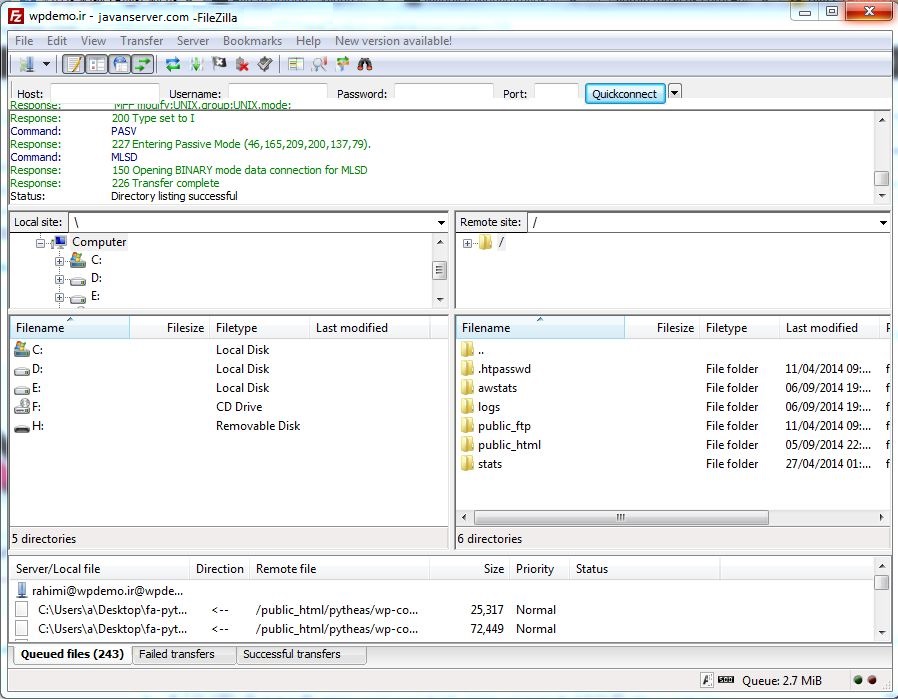Click the Disconnect from server icon
This screenshot has width=898, height=699.
coord(242,64)
